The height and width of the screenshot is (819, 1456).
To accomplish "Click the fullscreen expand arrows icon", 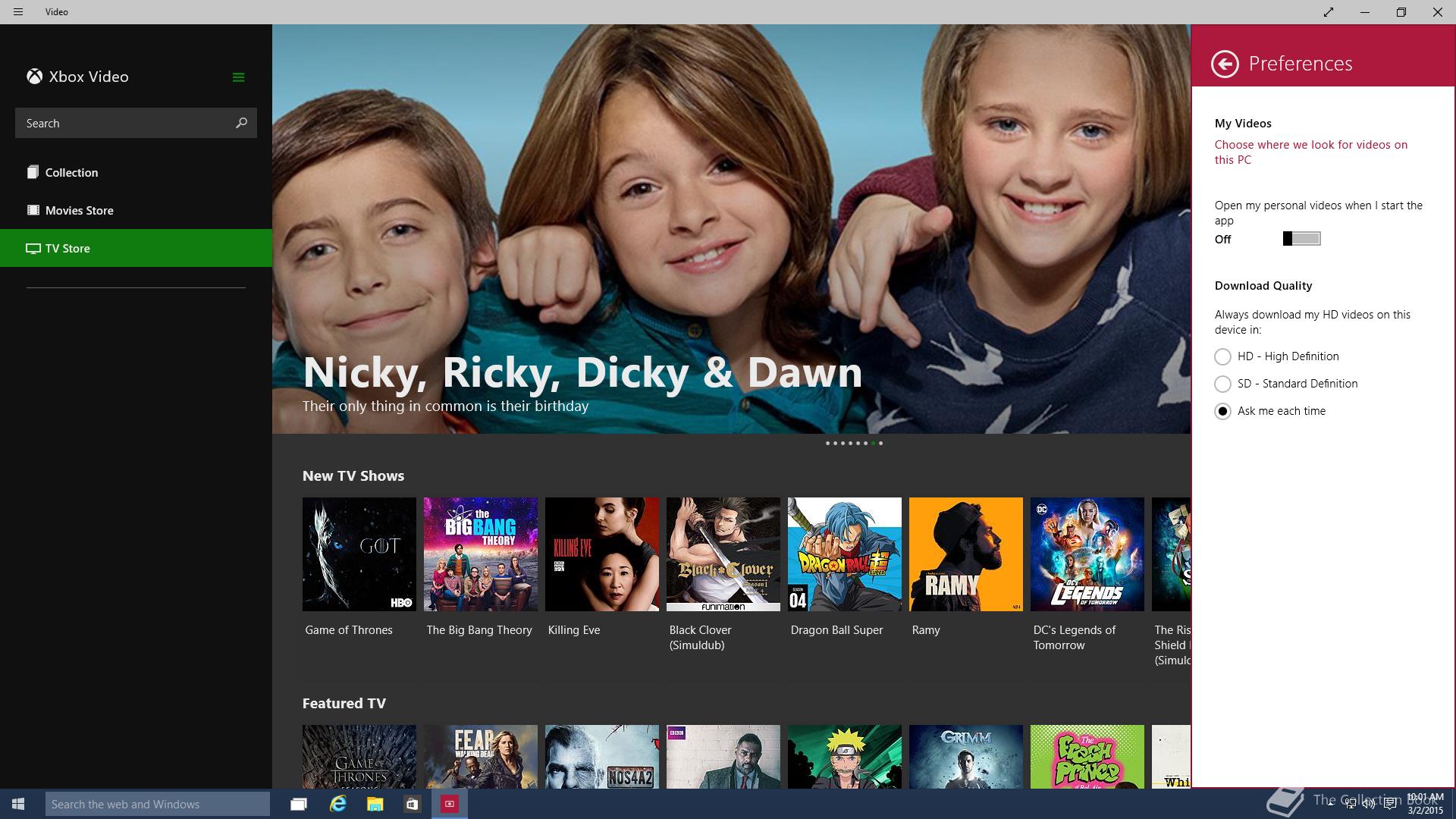I will pyautogui.click(x=1329, y=12).
